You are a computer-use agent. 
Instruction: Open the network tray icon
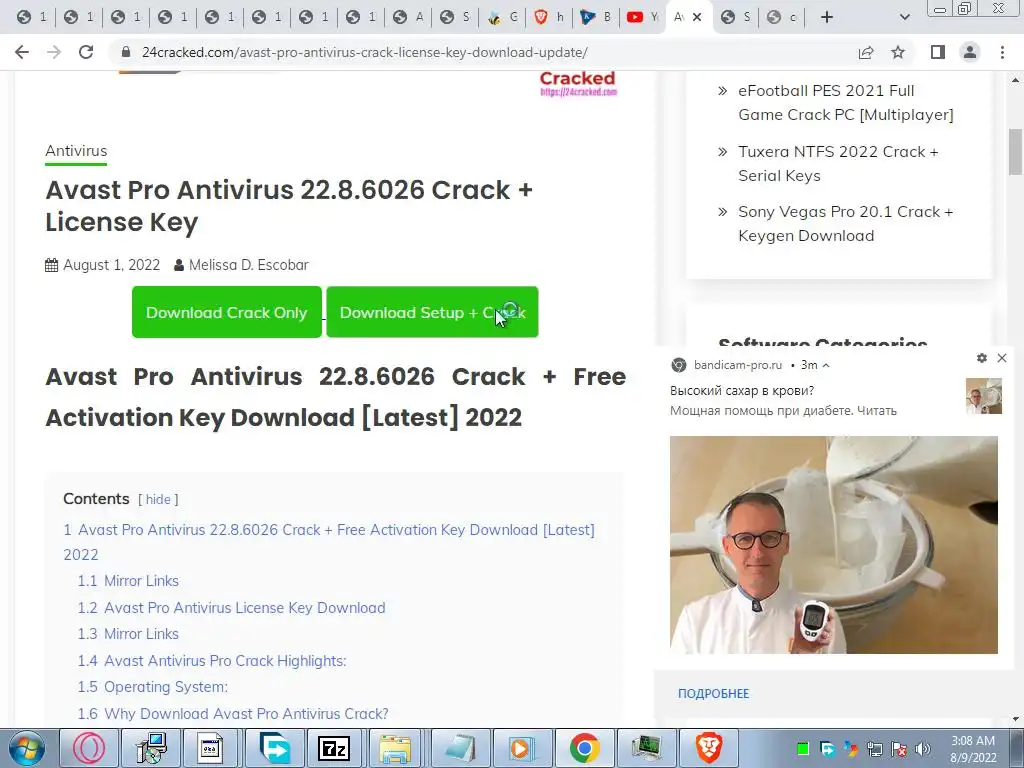(874, 749)
